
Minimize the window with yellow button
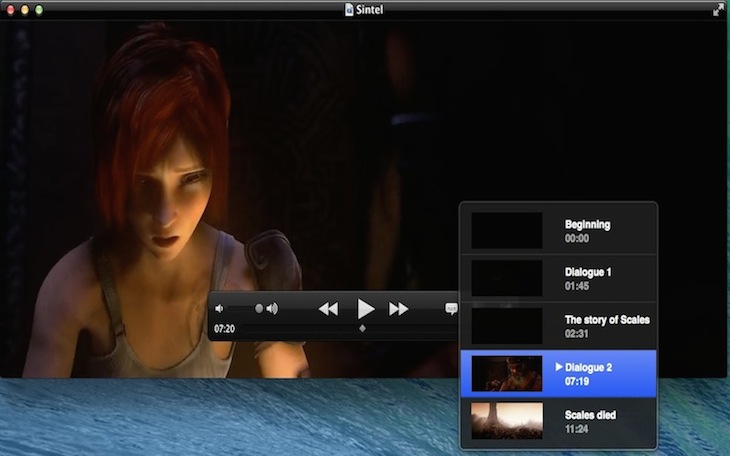pyautogui.click(x=25, y=10)
